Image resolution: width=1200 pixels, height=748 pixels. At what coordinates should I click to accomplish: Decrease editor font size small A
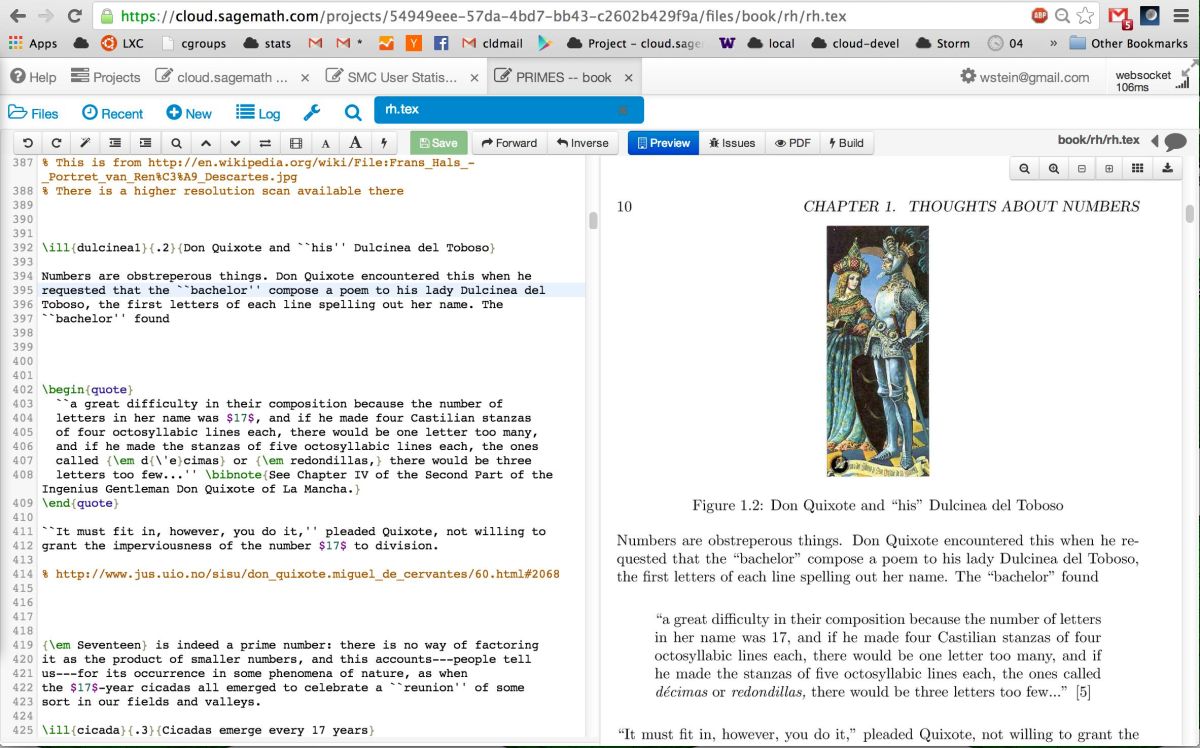pos(325,143)
